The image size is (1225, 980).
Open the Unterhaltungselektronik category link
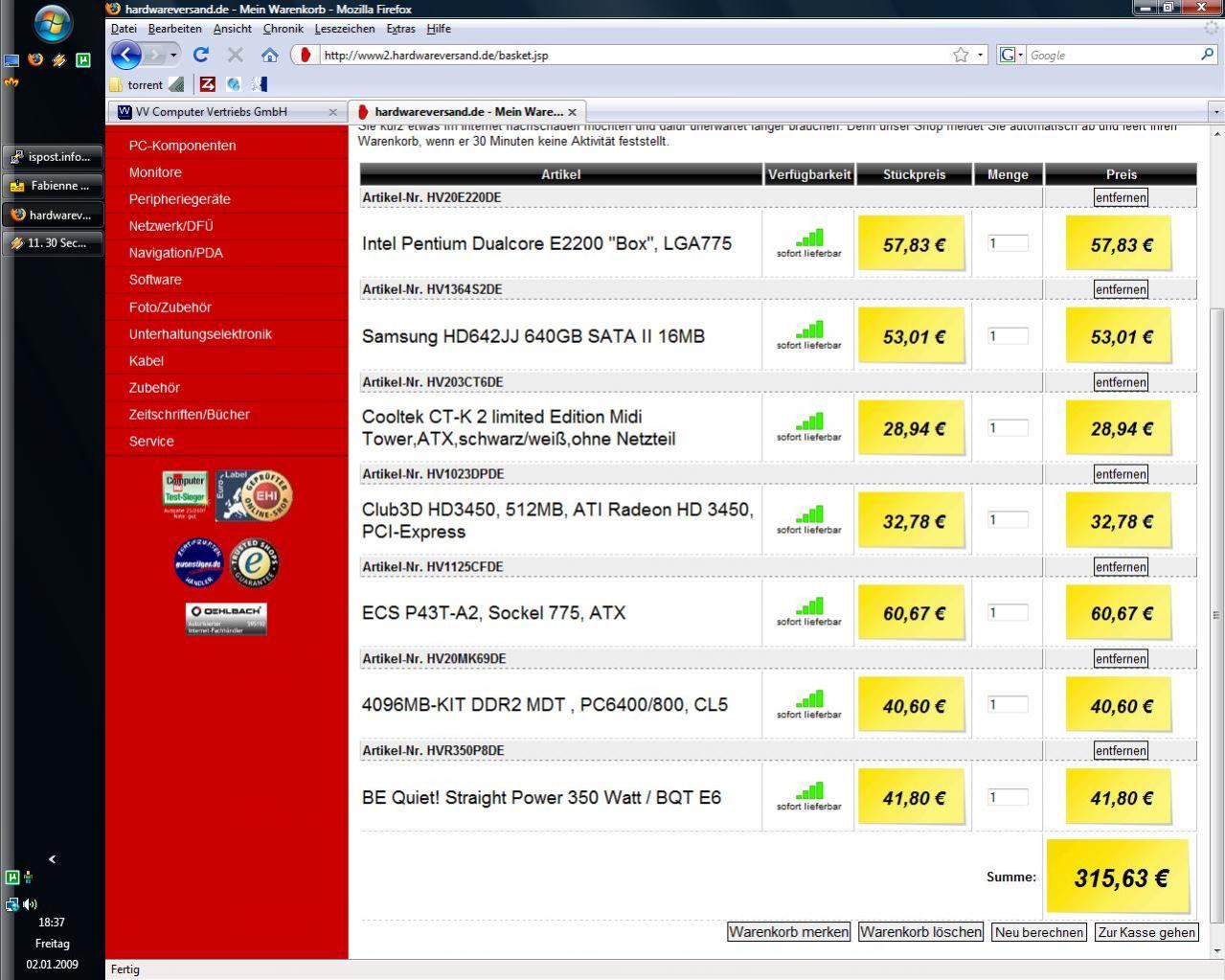200,334
